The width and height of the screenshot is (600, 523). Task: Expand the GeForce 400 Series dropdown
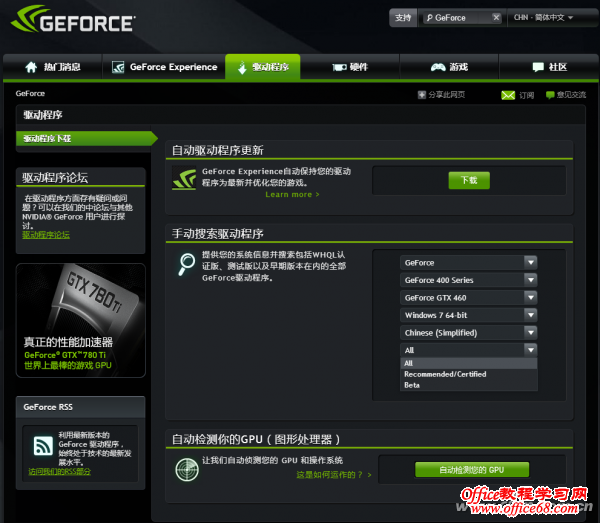coord(468,280)
